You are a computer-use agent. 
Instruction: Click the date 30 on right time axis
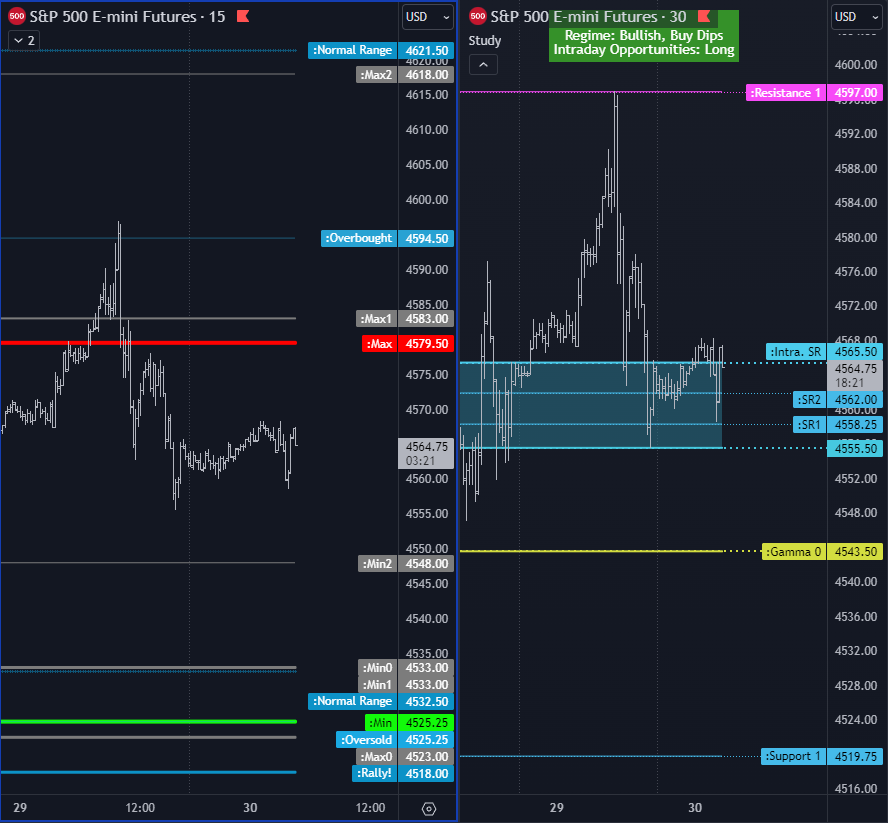pyautogui.click(x=695, y=808)
